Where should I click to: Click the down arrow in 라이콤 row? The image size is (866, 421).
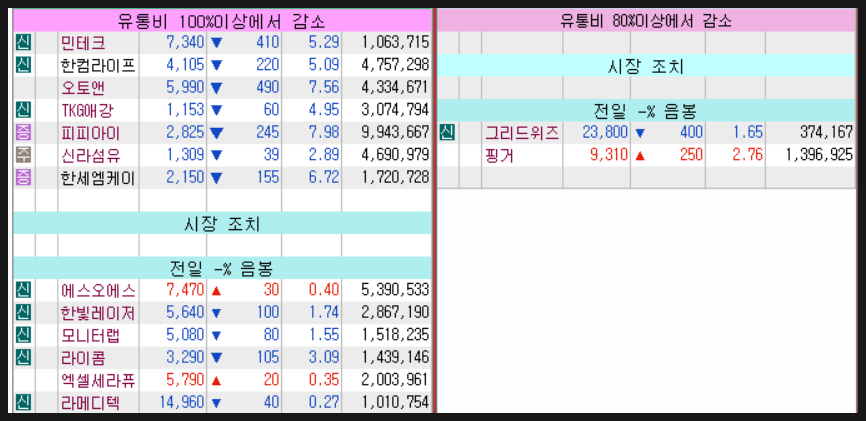click(216, 358)
